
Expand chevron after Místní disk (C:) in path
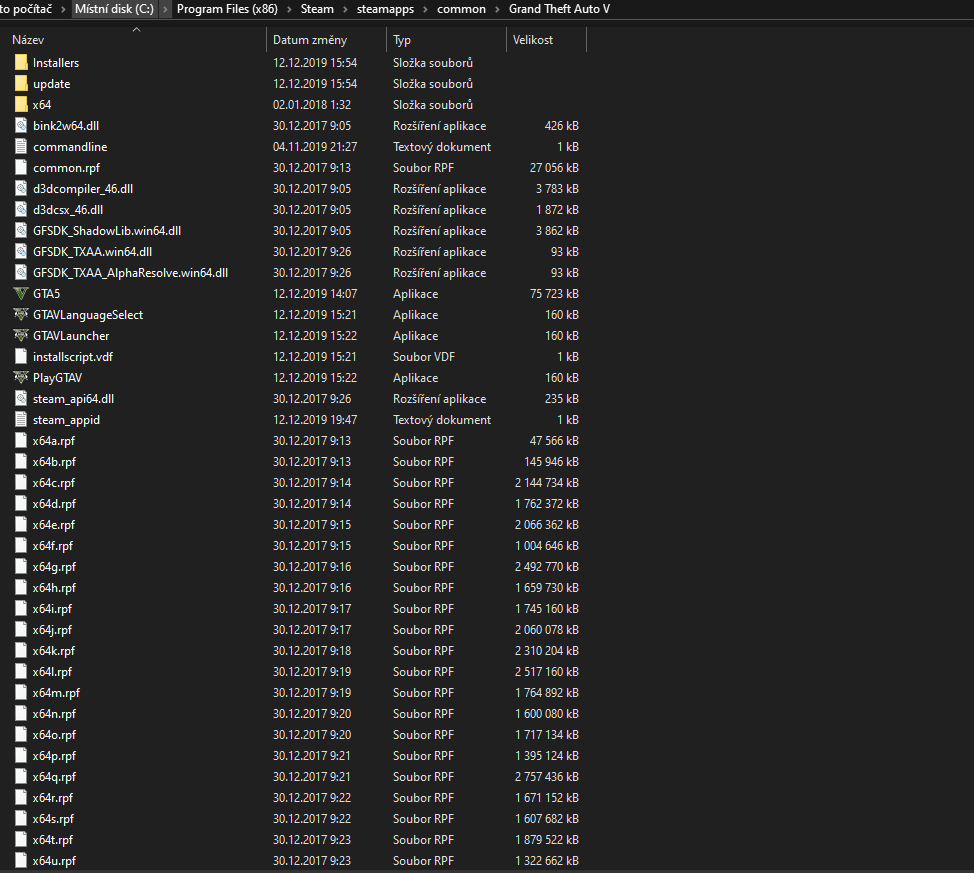(x=165, y=9)
